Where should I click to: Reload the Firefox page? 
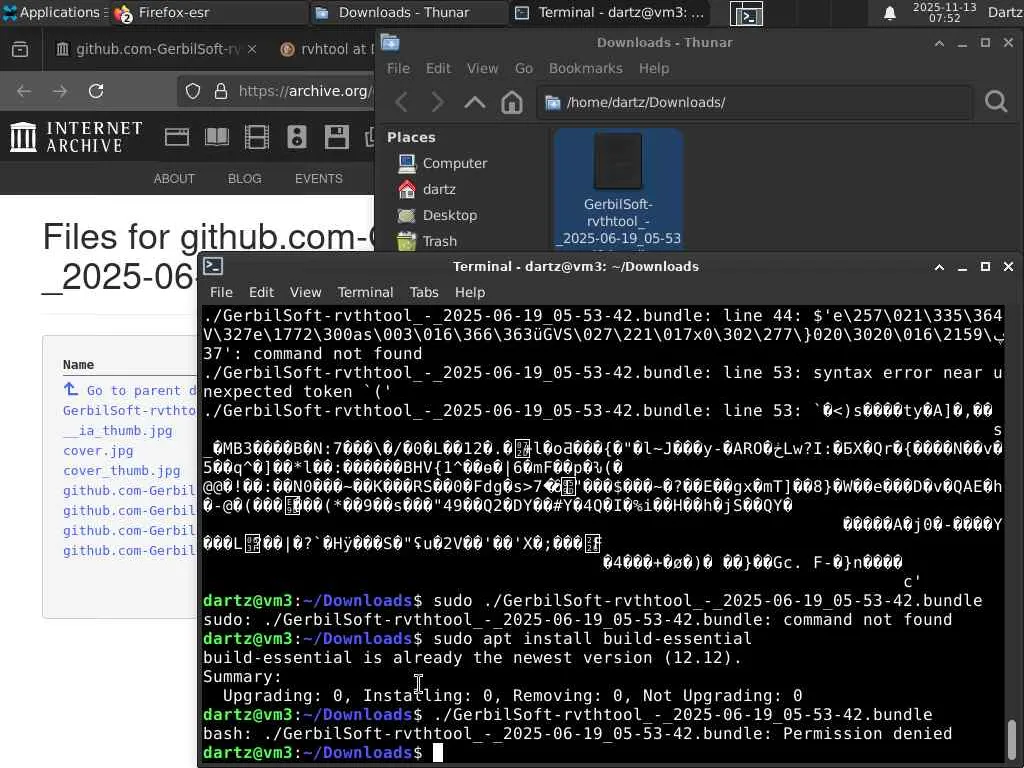click(96, 91)
